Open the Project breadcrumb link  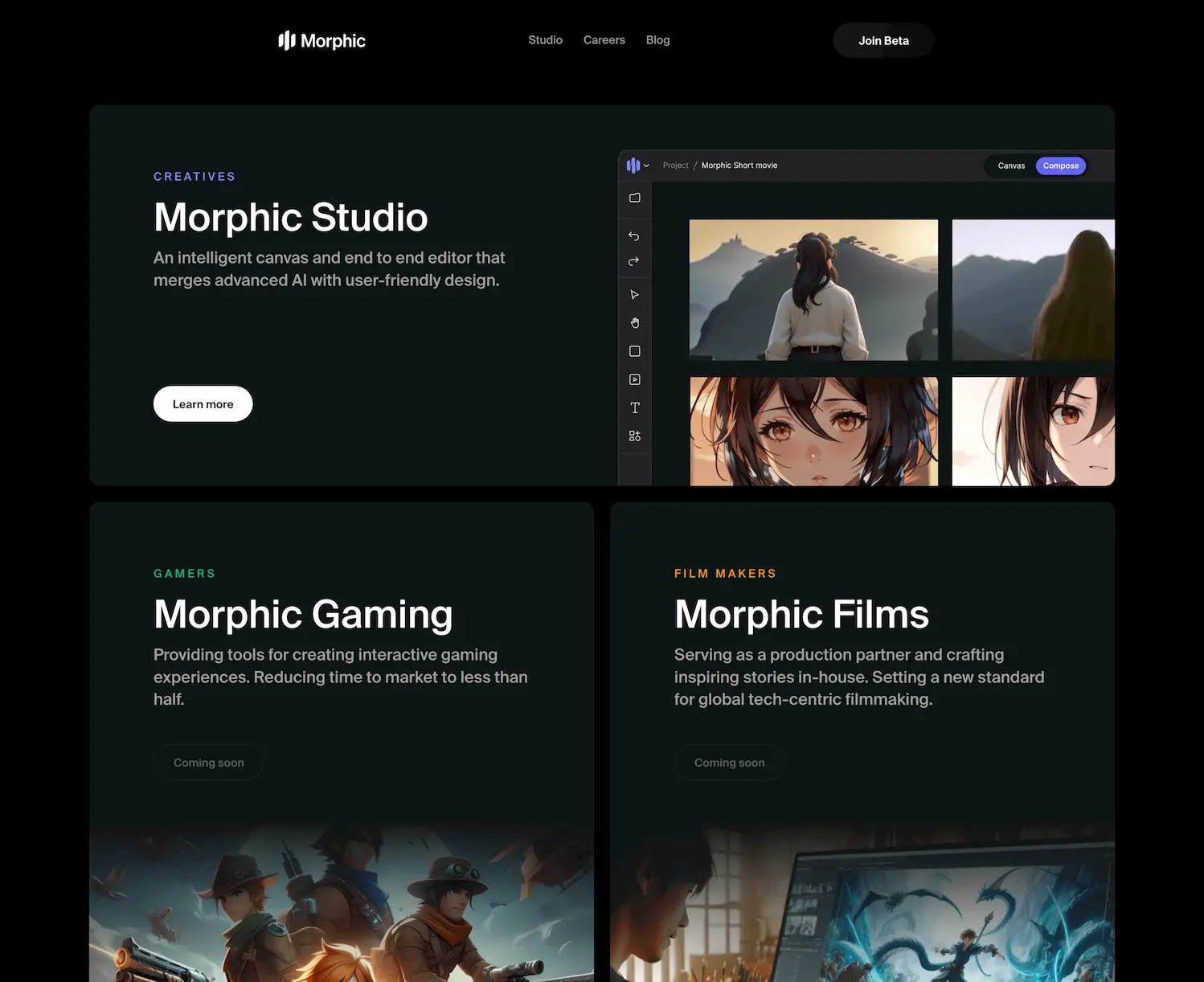point(675,166)
